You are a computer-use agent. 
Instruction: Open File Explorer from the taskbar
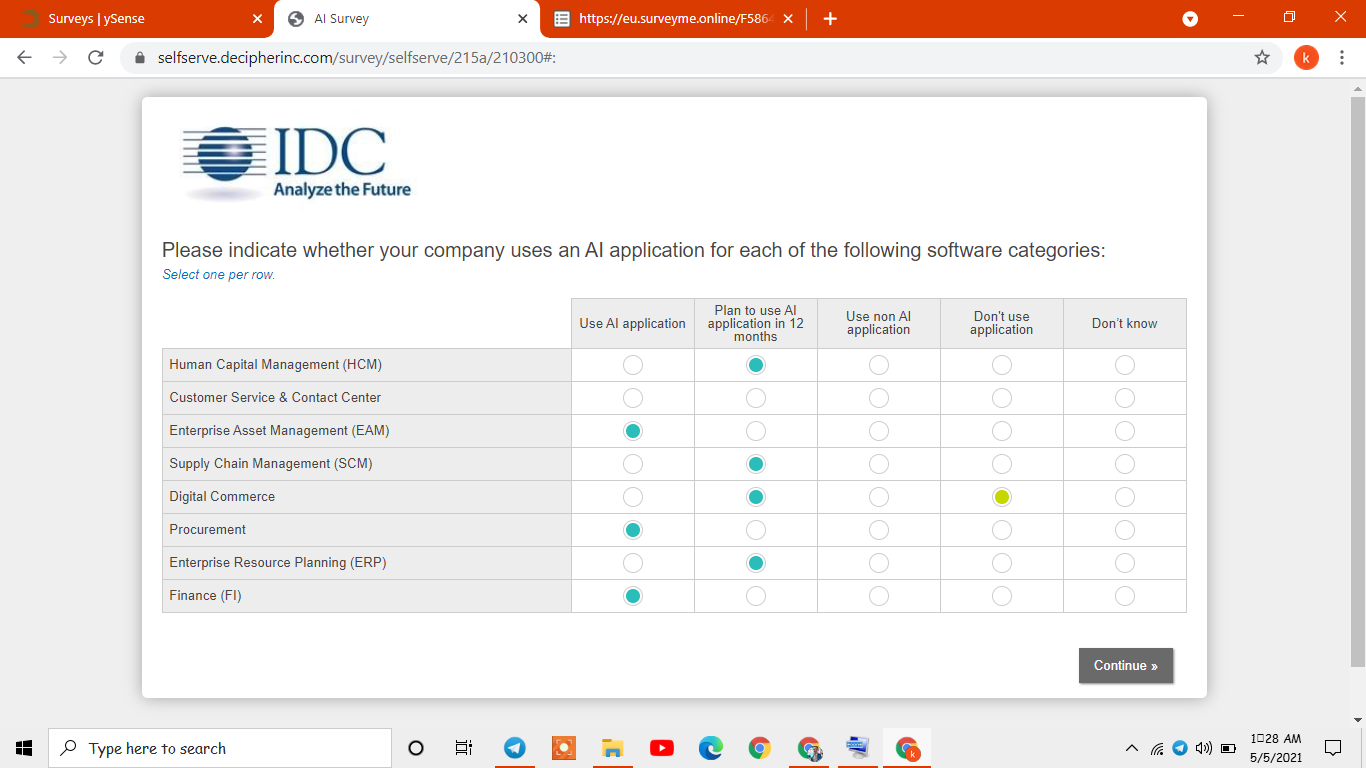click(613, 748)
